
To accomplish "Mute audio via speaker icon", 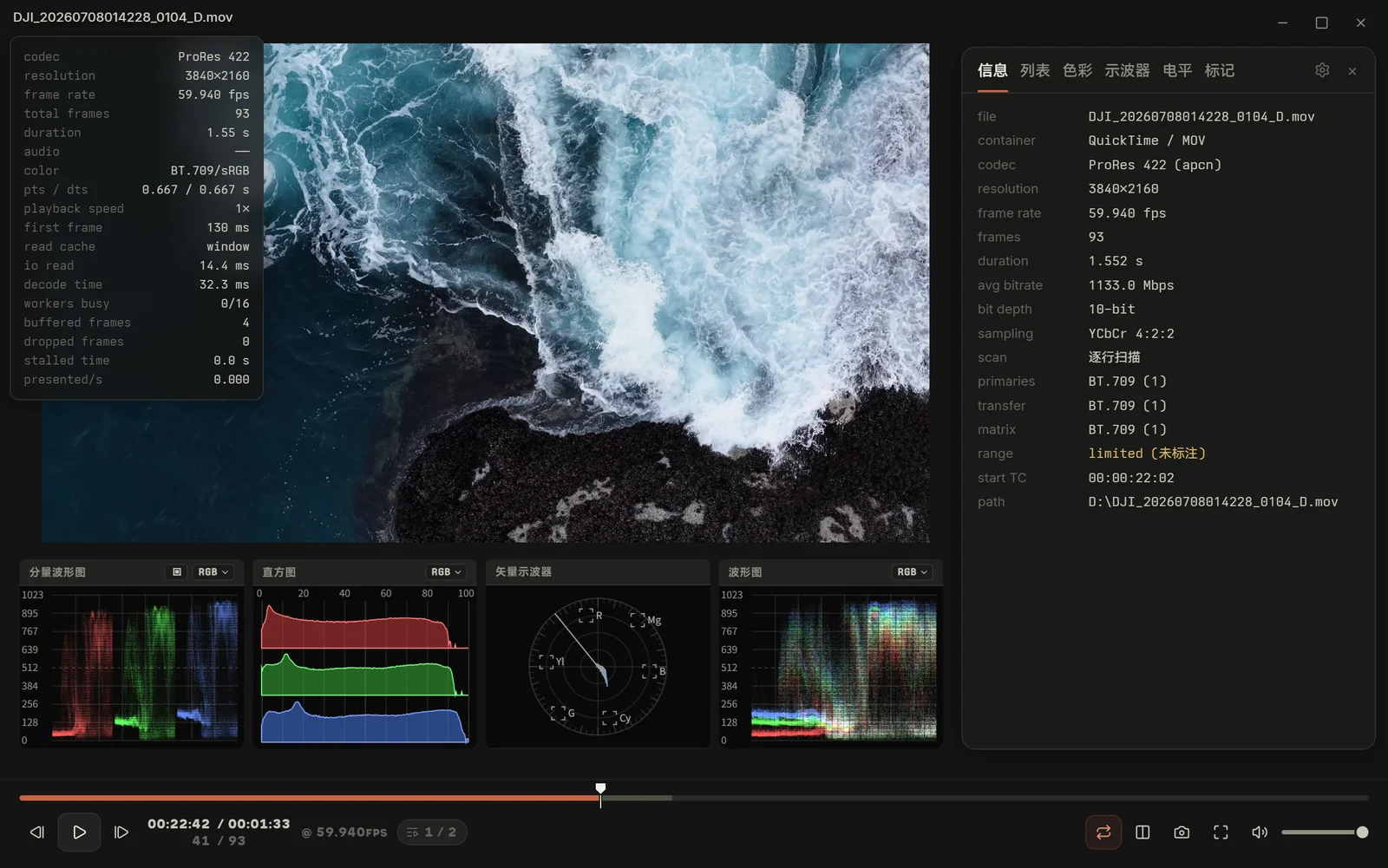I will pos(1260,832).
